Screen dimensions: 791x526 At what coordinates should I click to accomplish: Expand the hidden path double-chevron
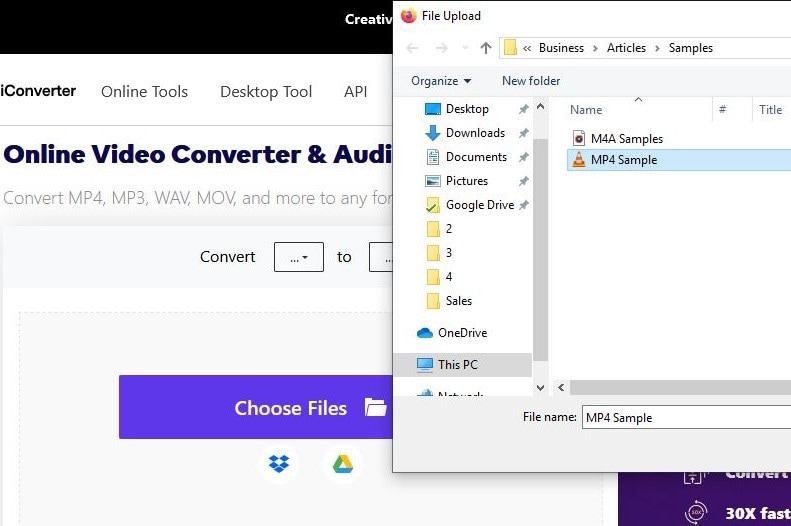click(x=527, y=48)
